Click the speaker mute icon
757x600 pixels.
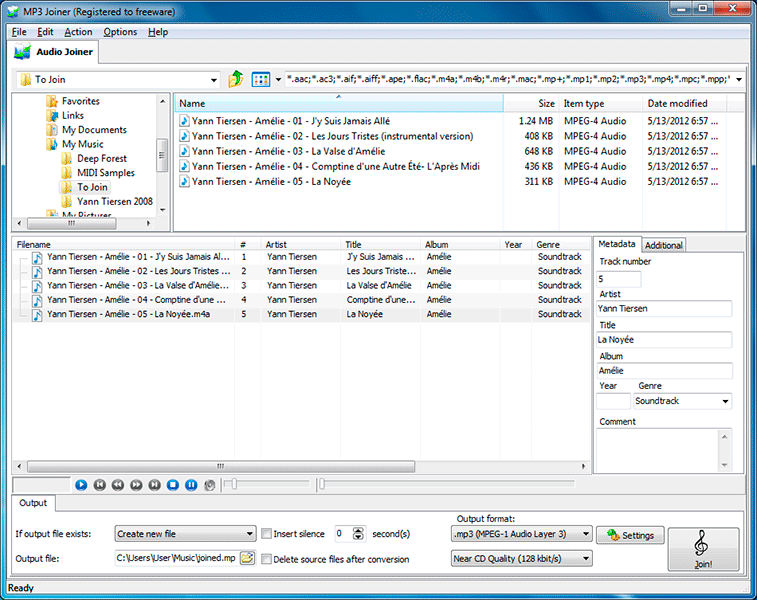point(210,485)
